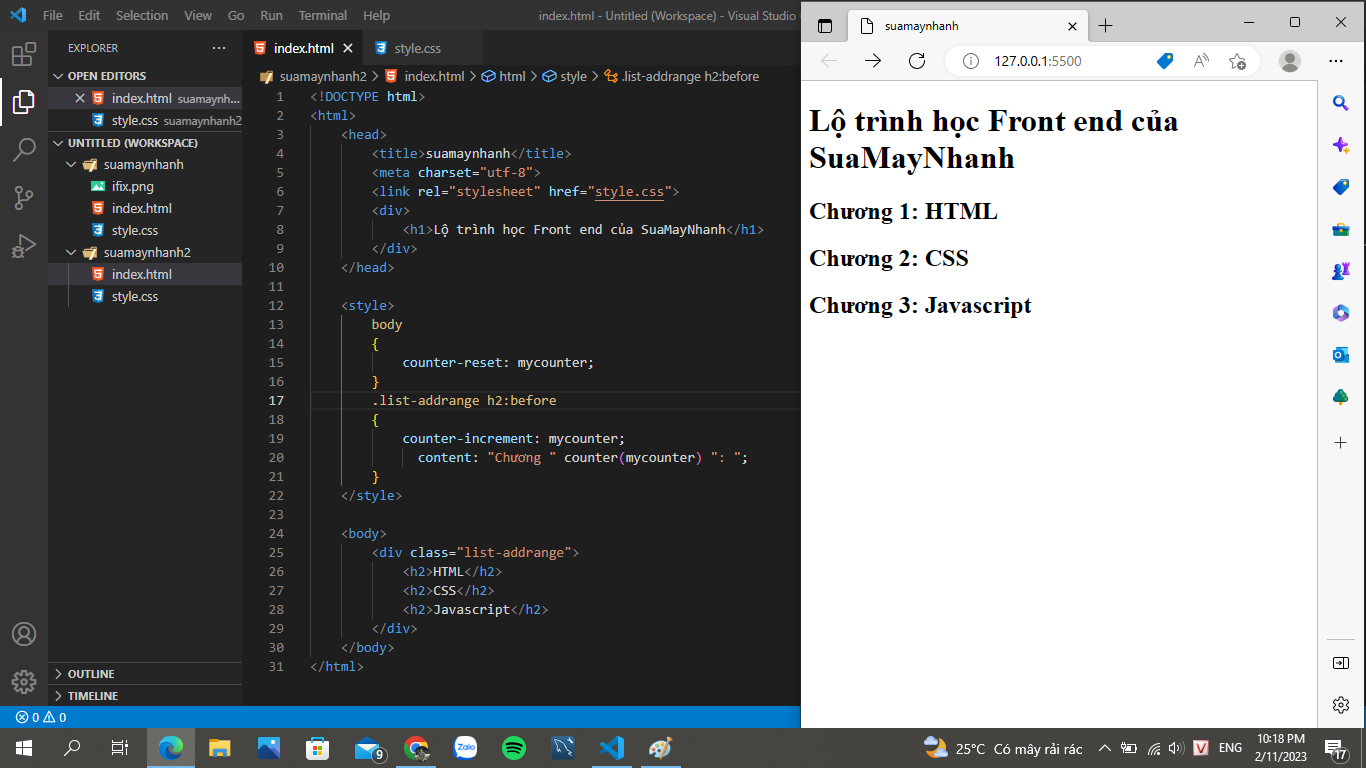Click the suamaynhanh2 breadcrumb folder

(x=323, y=76)
